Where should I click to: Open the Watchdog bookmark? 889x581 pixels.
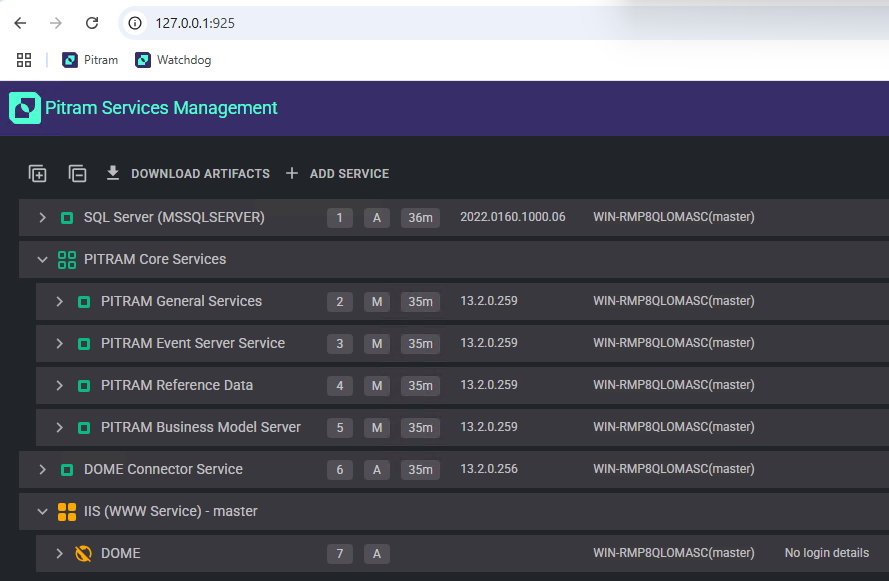pos(173,60)
